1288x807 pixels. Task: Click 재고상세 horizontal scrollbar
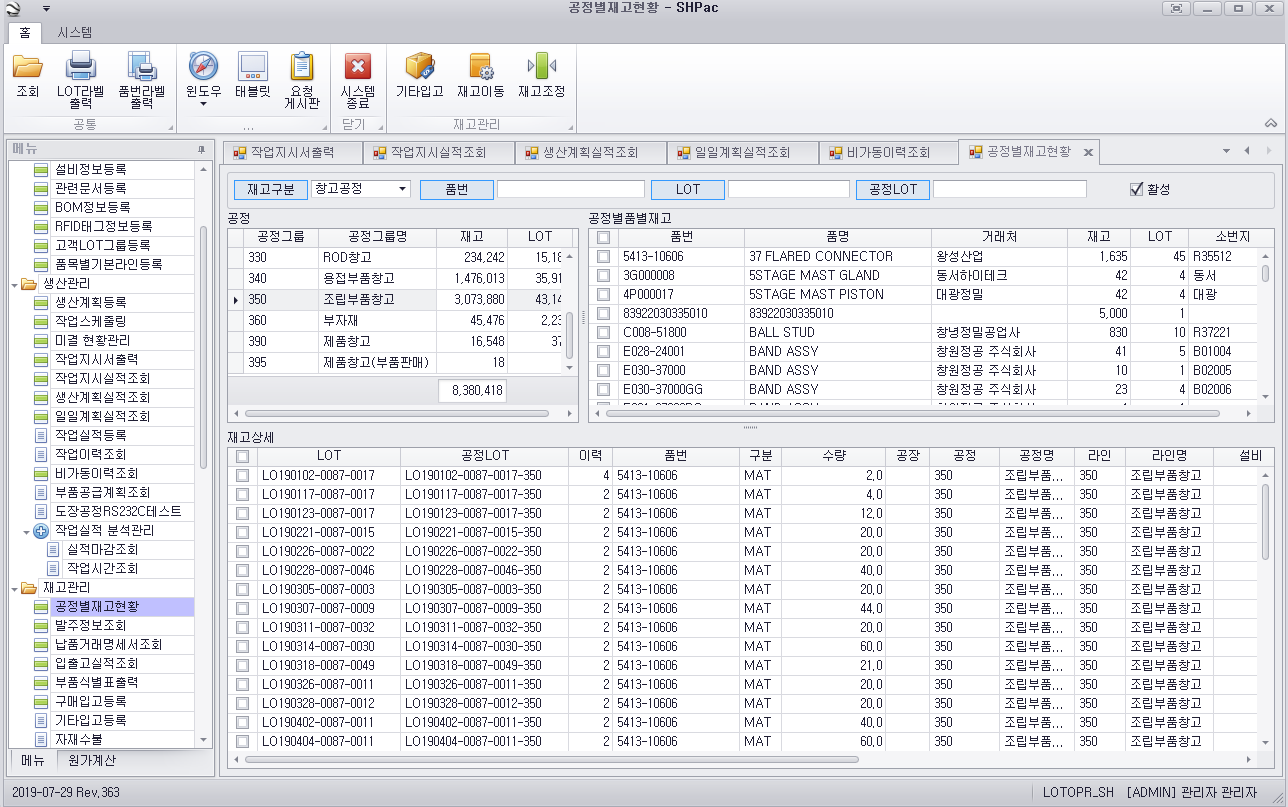point(551,759)
